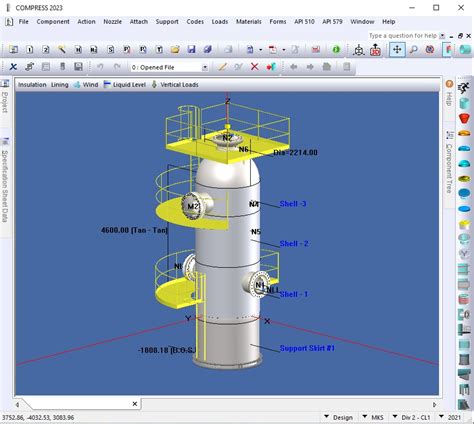Image resolution: width=474 pixels, height=424 pixels.
Task: Click the Wind button
Action: pyautogui.click(x=86, y=85)
